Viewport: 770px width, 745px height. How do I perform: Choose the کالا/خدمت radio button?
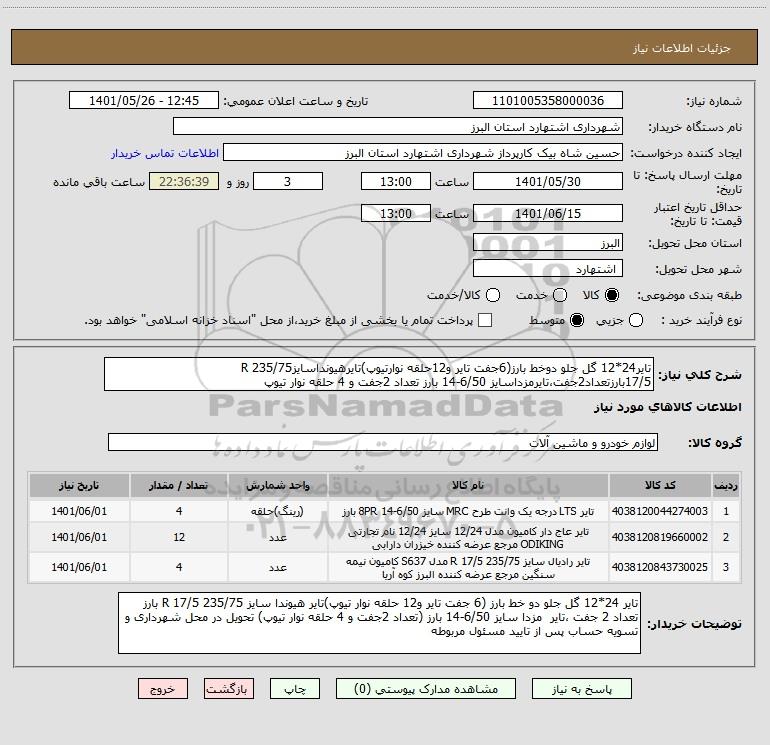(x=493, y=295)
